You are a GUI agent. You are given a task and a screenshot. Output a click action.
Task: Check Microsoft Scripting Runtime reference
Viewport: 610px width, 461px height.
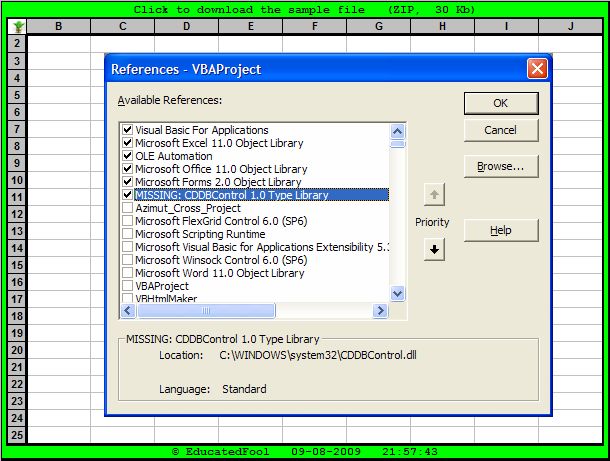coord(128,234)
